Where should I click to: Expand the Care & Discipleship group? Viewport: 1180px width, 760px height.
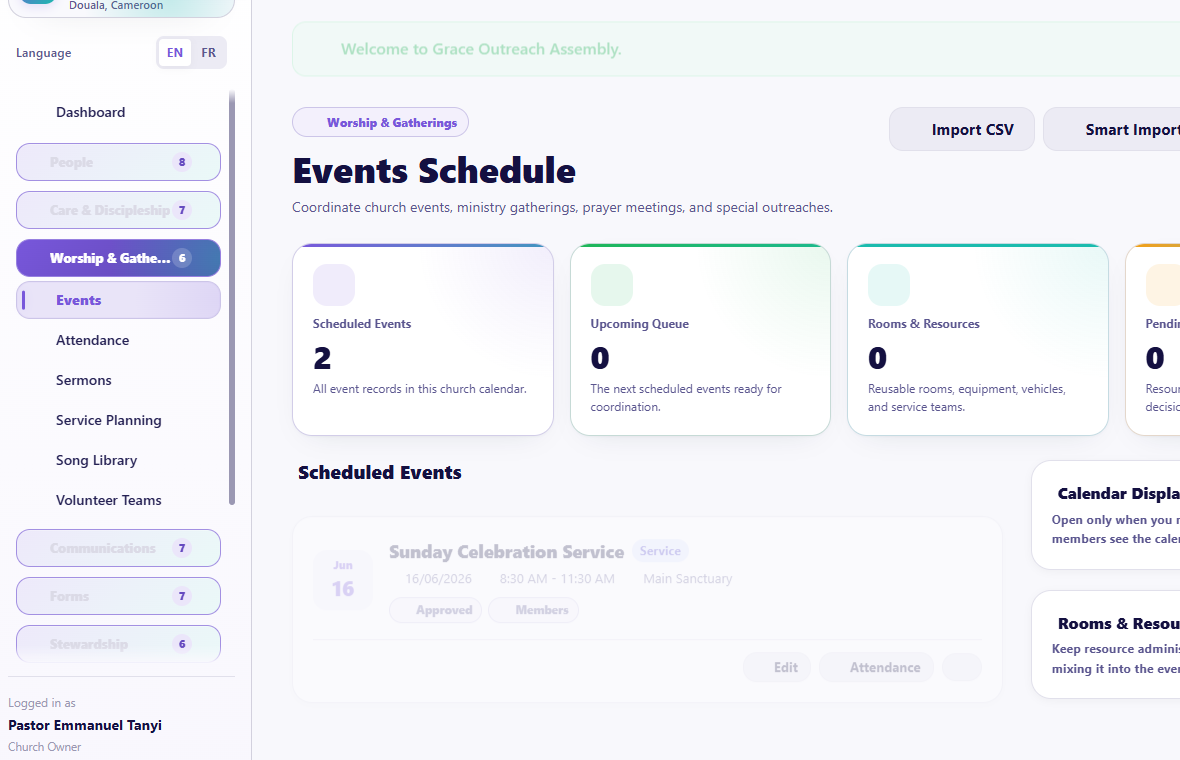point(118,210)
